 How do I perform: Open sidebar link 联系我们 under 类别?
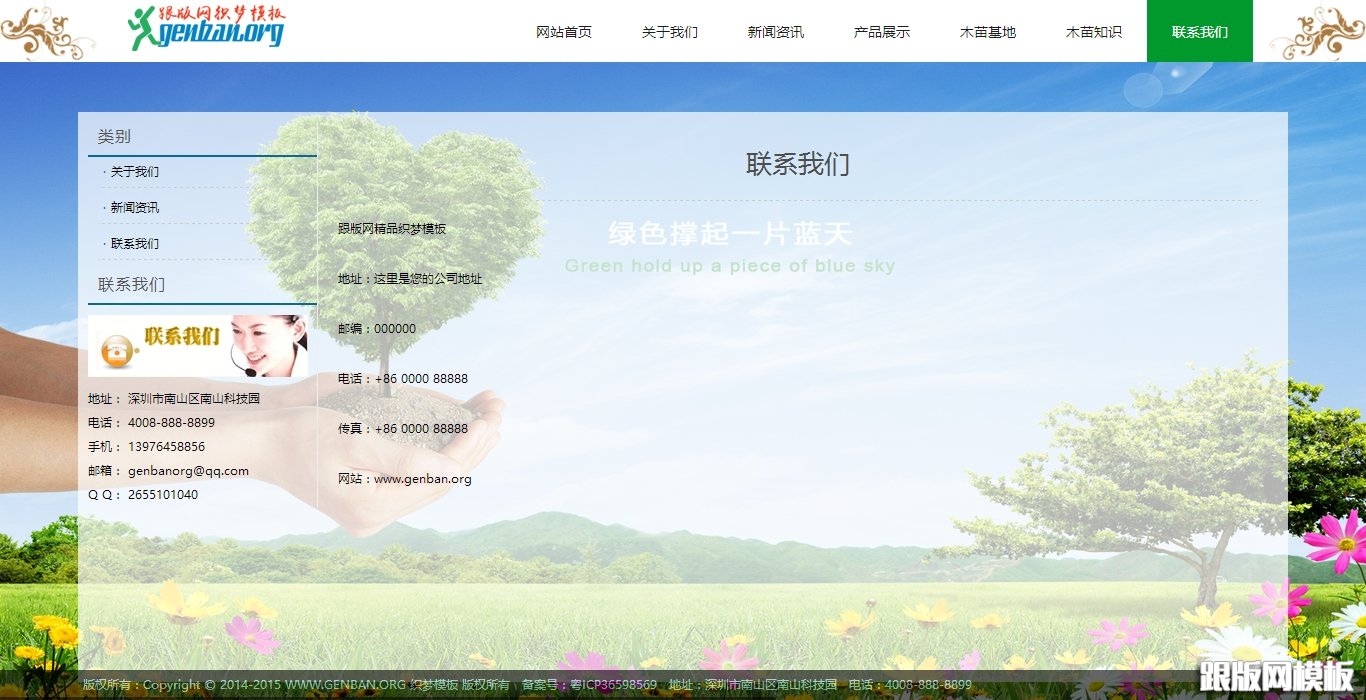click(x=134, y=244)
